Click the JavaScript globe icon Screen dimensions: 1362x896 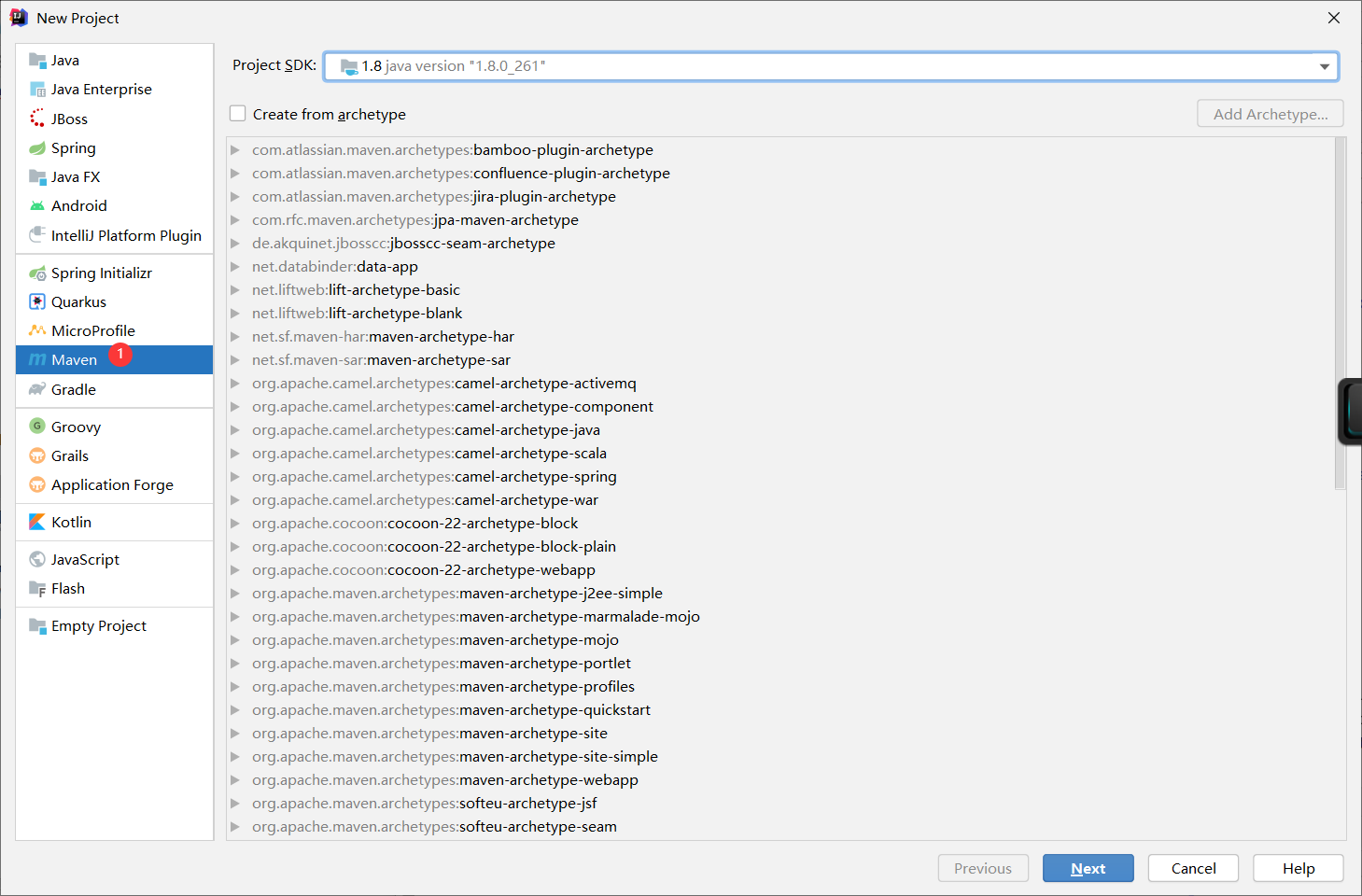coord(37,559)
